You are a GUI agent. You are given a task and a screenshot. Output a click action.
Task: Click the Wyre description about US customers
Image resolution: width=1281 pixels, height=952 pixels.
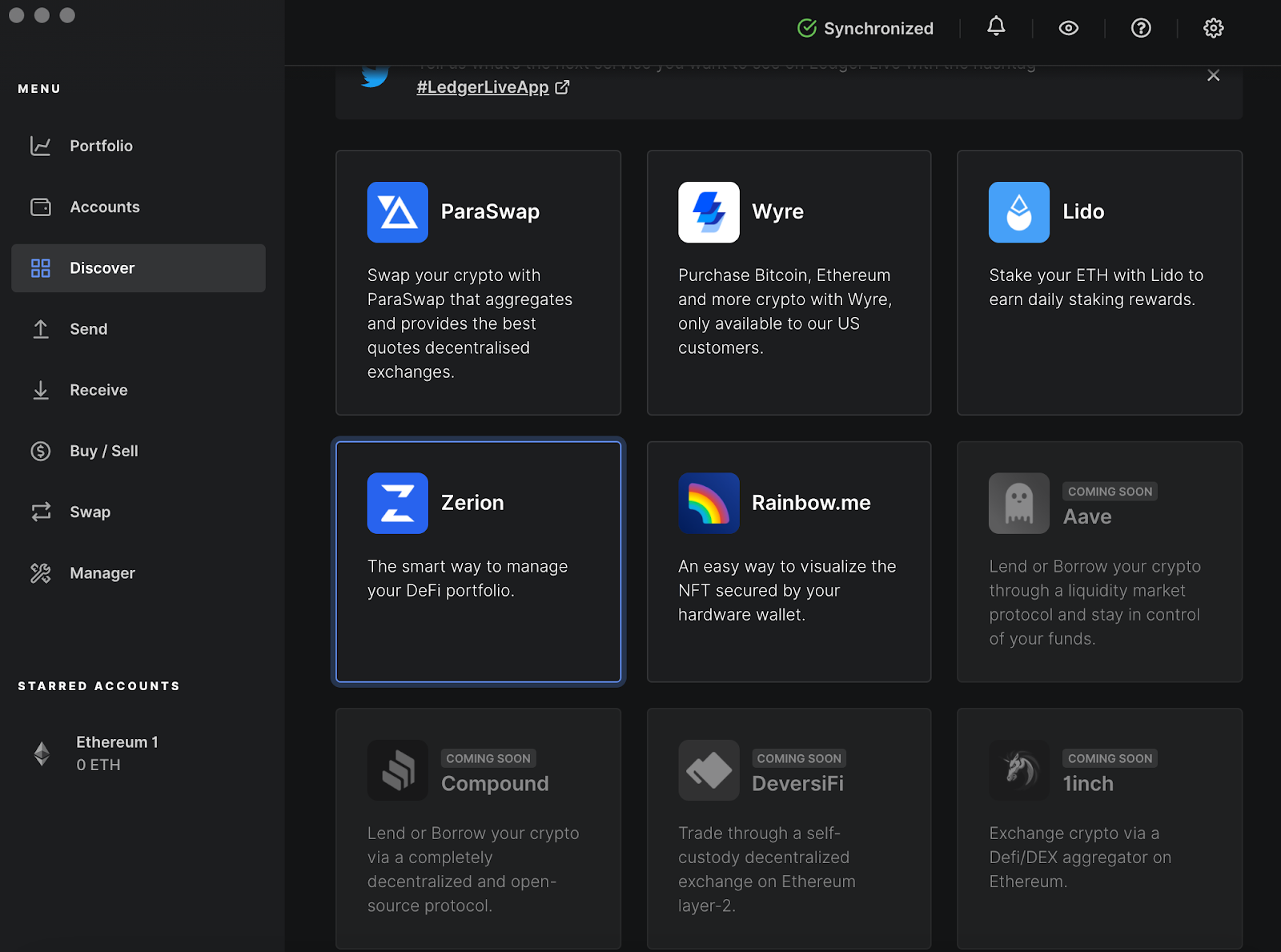[x=785, y=311]
